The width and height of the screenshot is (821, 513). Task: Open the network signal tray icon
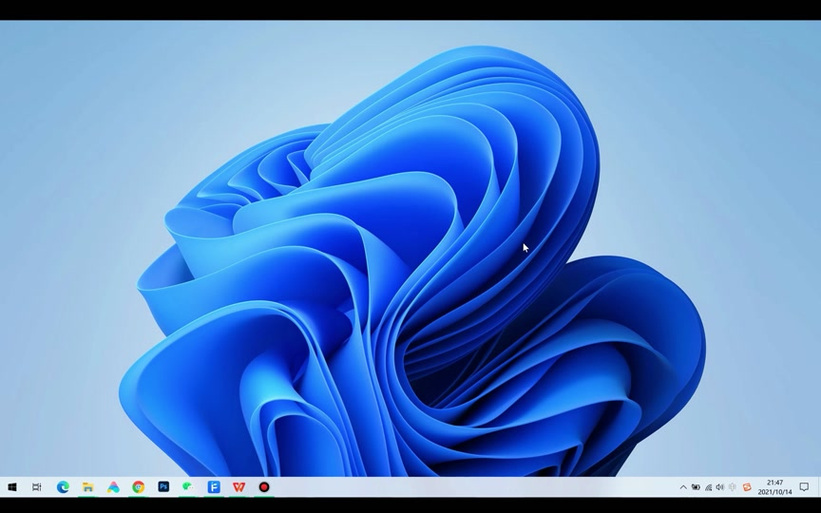(x=708, y=487)
